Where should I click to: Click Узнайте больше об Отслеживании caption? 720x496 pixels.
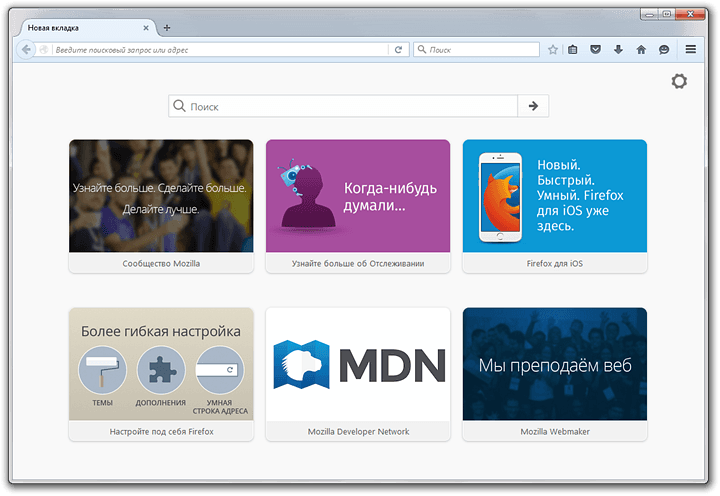[358, 264]
